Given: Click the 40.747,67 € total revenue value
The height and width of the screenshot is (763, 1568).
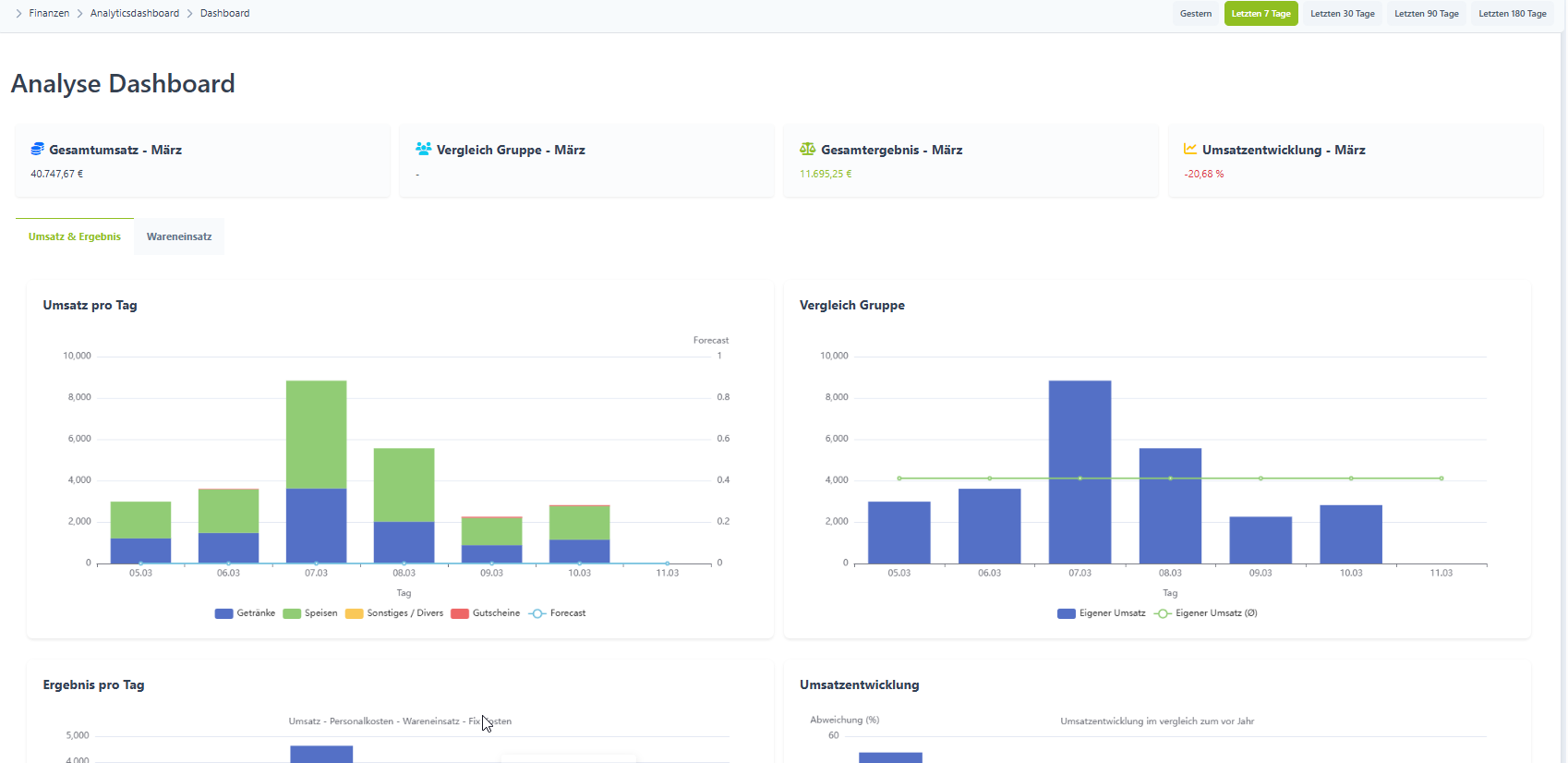Looking at the screenshot, I should pos(56,174).
